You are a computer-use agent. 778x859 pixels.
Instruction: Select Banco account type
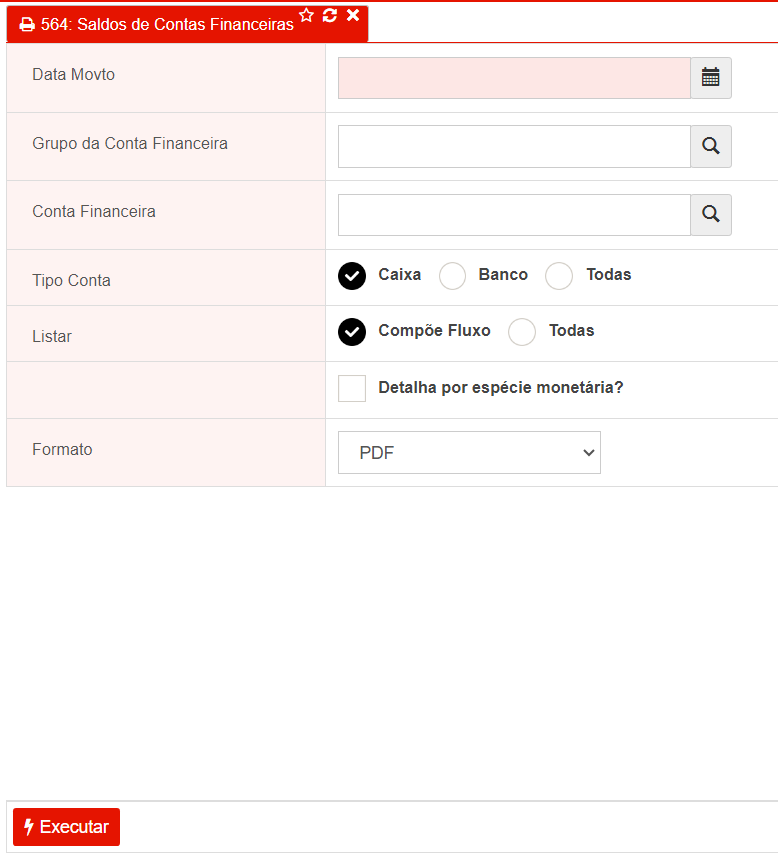pos(453,276)
